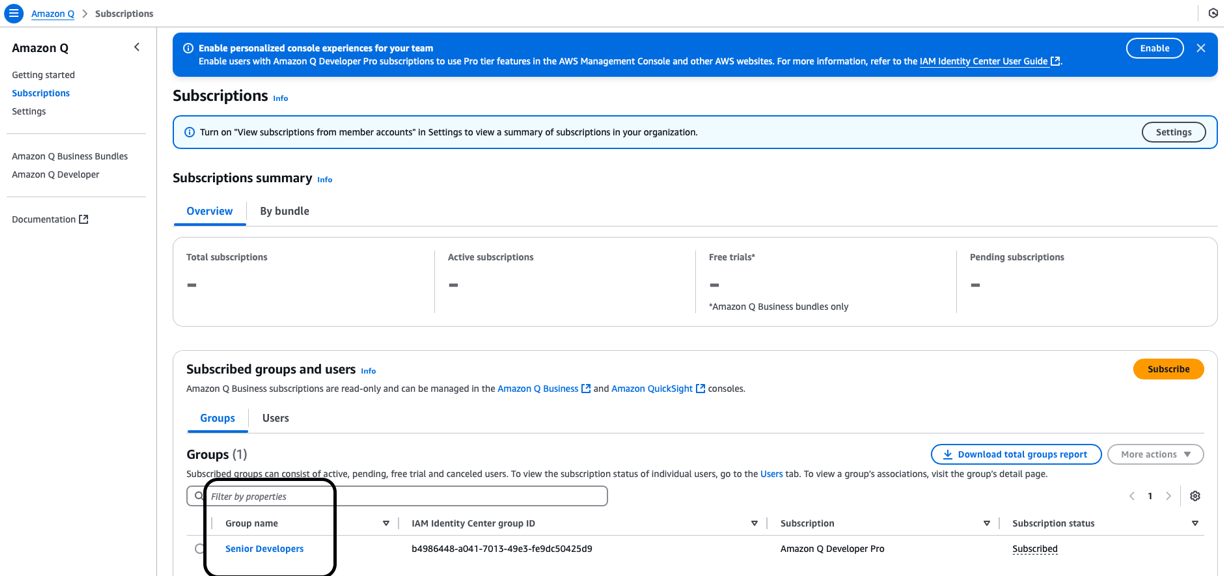Click the info icon in the blue banner
Image resolution: width=1224 pixels, height=576 pixels.
pos(188,48)
